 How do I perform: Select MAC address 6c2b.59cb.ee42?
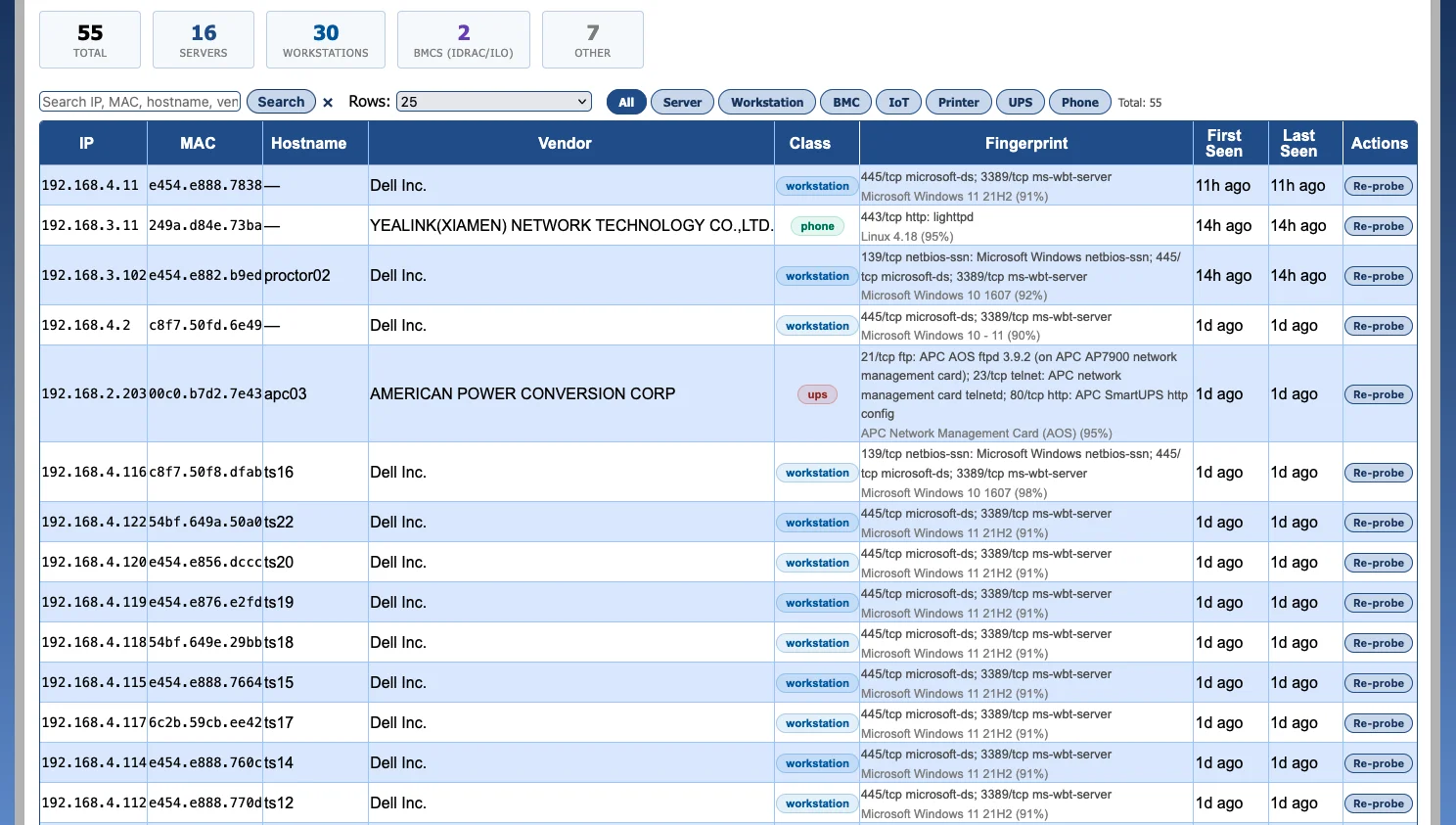point(205,722)
